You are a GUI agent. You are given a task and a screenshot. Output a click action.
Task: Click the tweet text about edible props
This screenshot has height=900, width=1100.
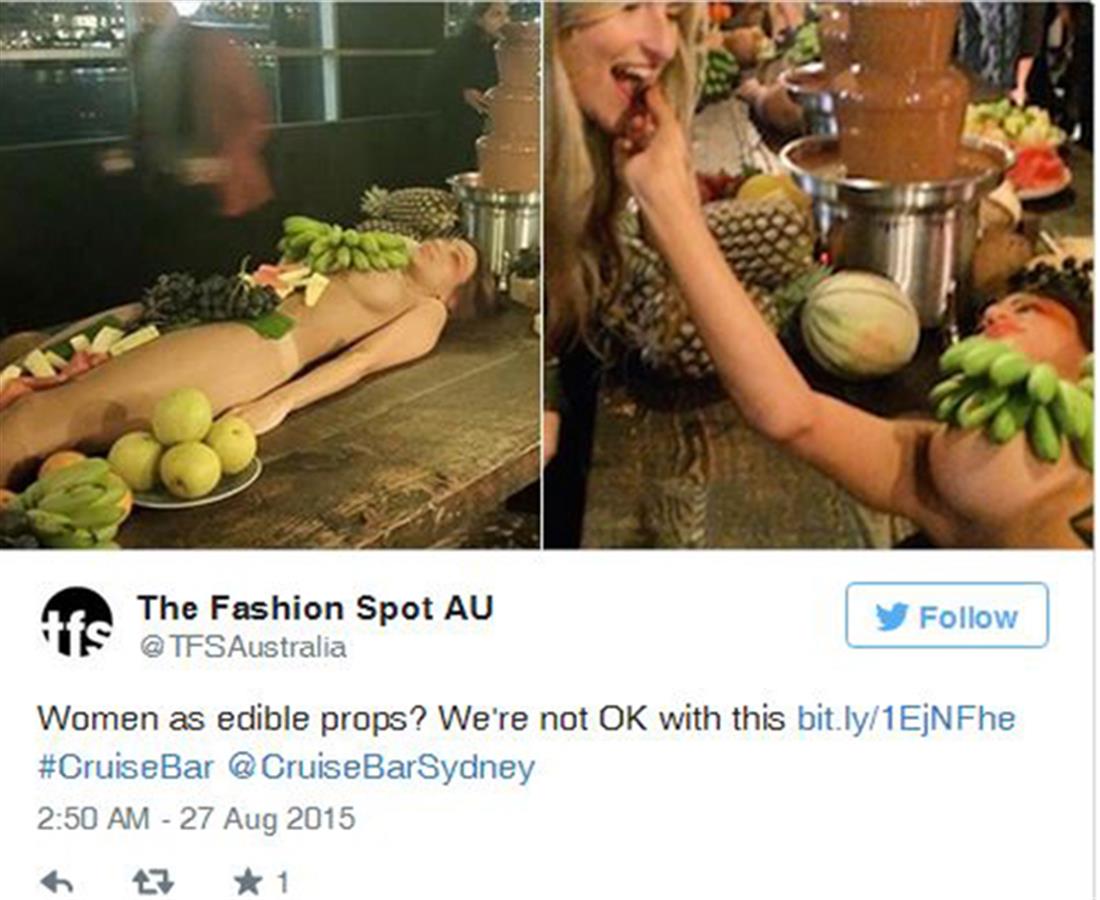[410, 718]
